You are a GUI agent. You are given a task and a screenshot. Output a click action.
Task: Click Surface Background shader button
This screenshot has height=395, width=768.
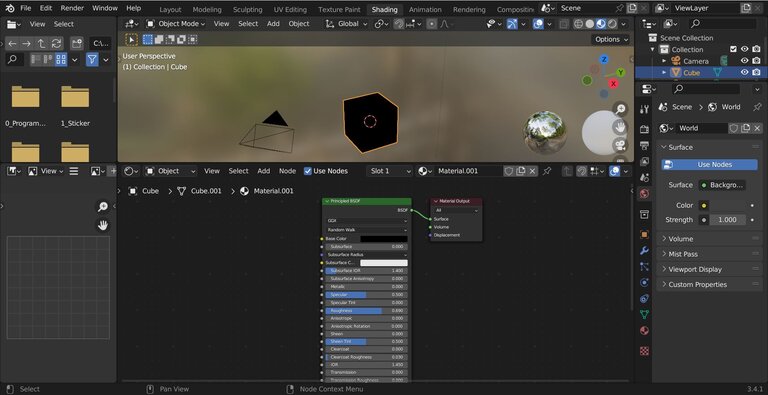point(722,185)
